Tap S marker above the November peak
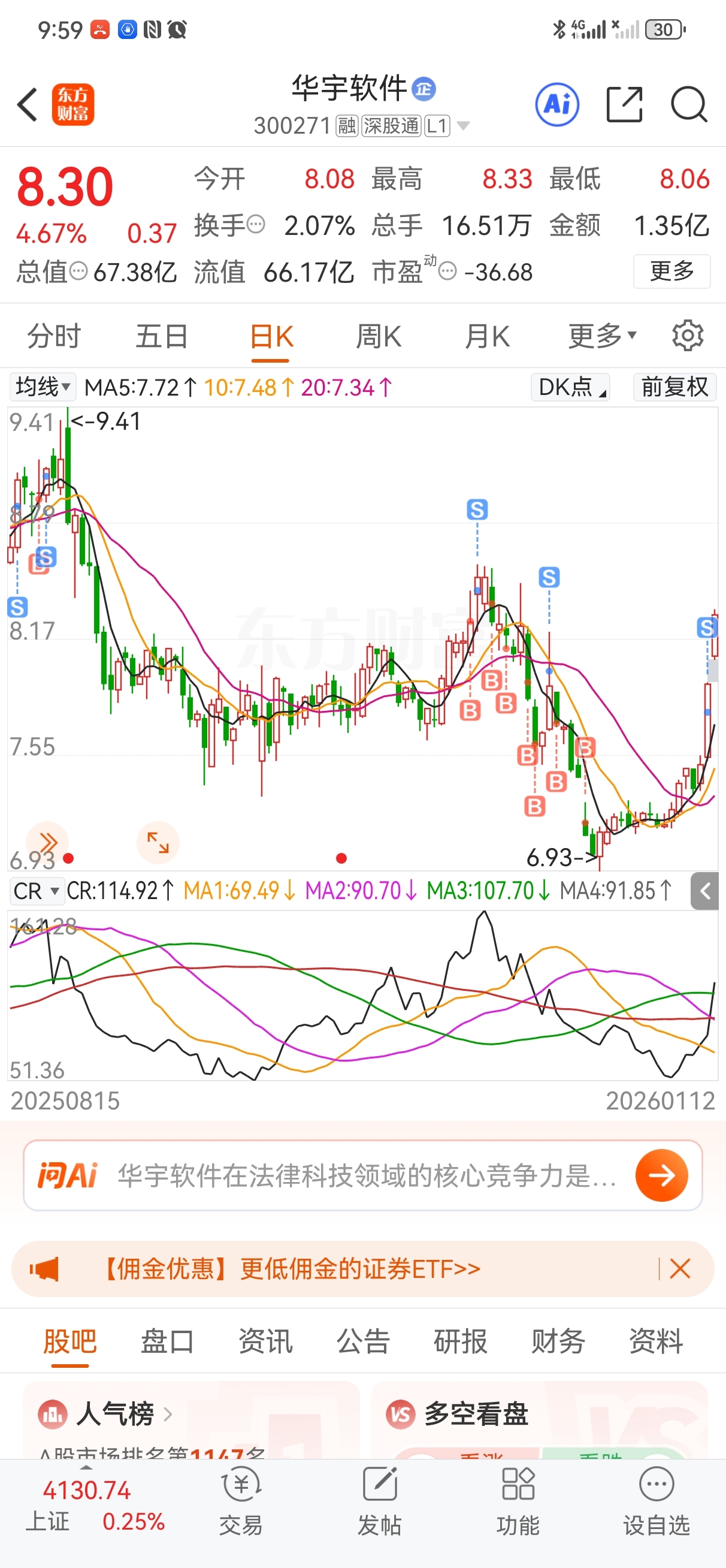Viewport: 726px width, 1568px height. pyautogui.click(x=477, y=509)
